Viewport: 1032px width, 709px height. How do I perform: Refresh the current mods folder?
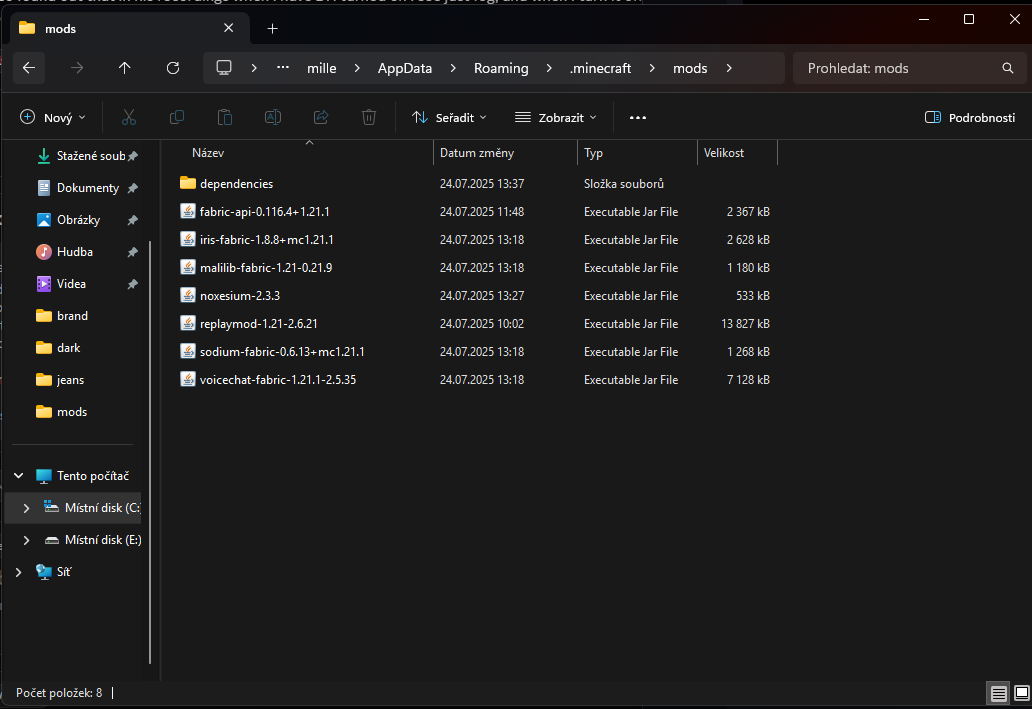pos(173,68)
